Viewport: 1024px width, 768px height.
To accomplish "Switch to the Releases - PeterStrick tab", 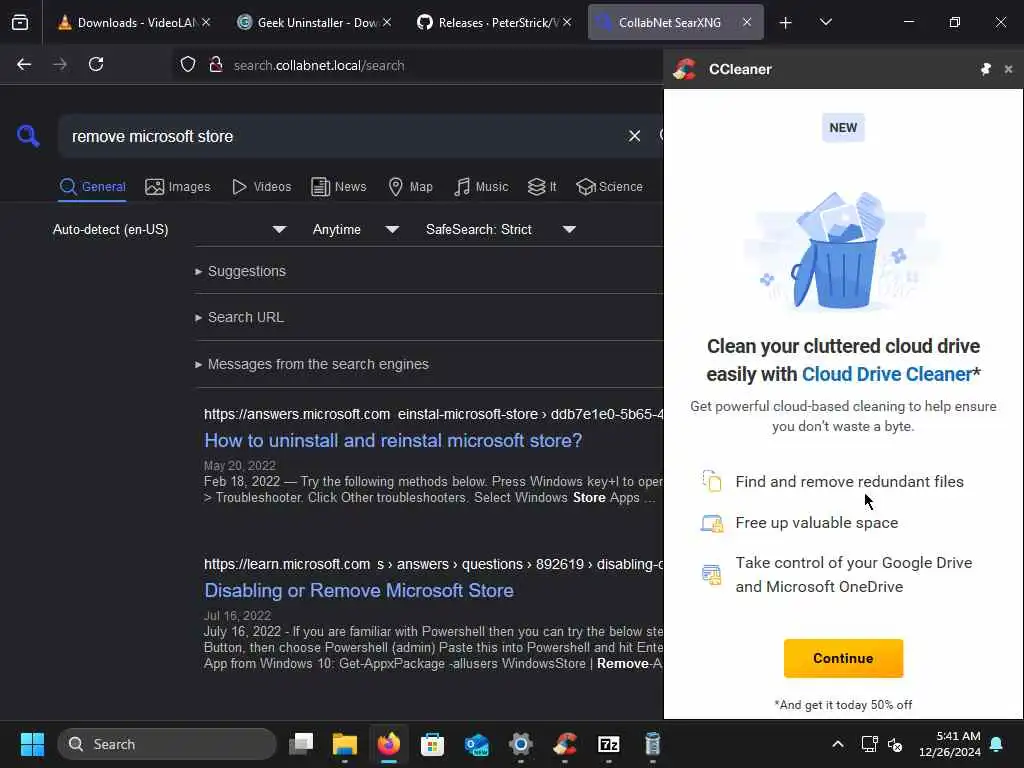I will point(488,23).
